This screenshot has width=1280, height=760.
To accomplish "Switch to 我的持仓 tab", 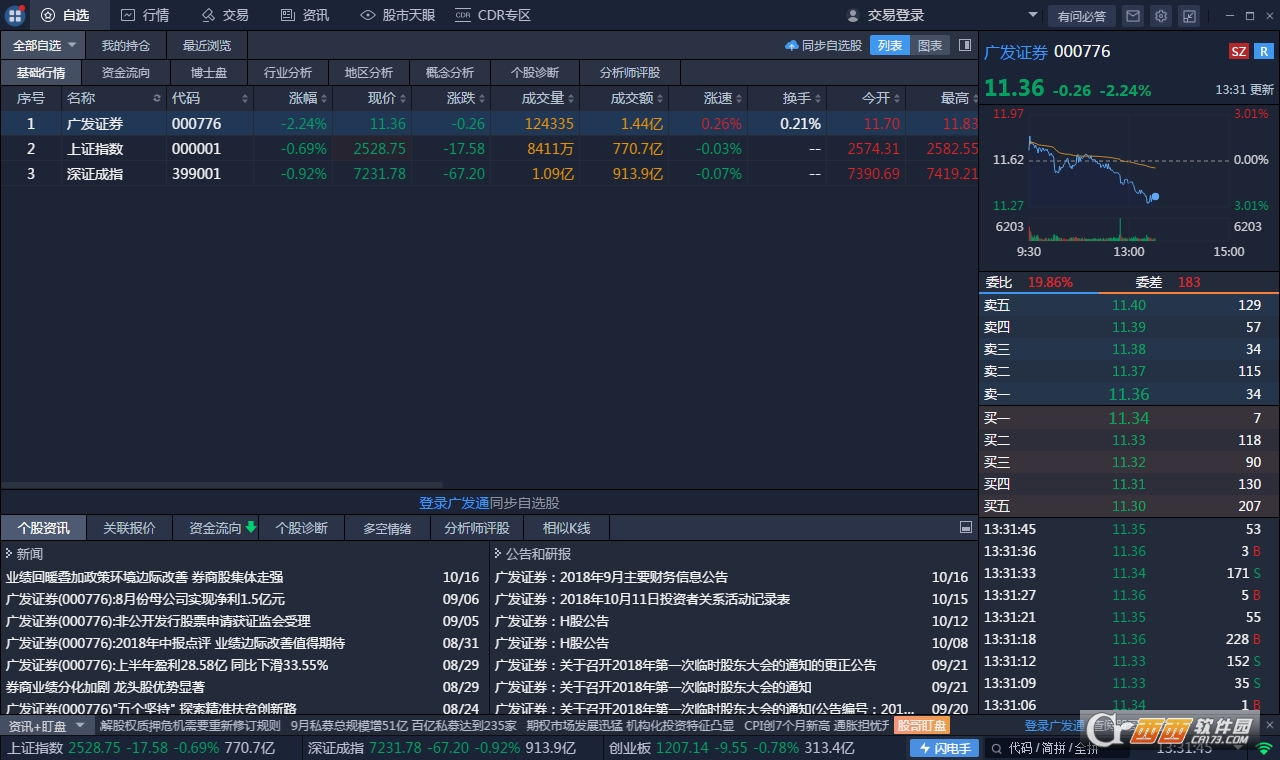I will click(x=126, y=45).
